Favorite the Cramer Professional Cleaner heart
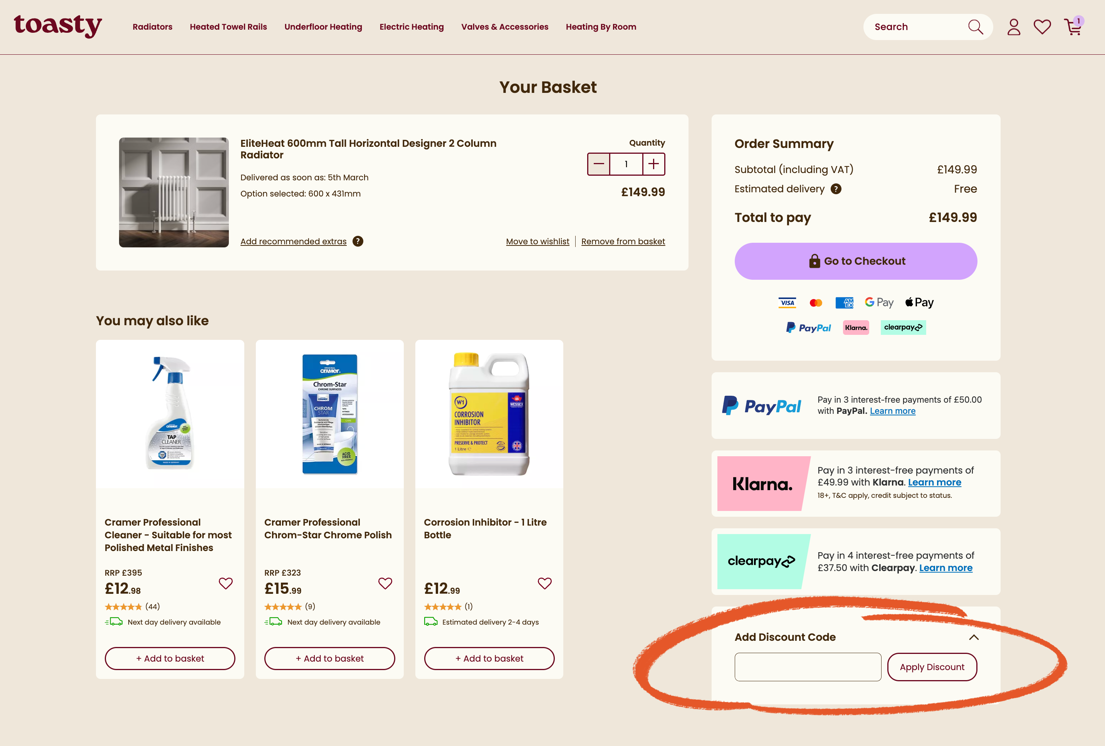The width and height of the screenshot is (1105, 746). (226, 583)
